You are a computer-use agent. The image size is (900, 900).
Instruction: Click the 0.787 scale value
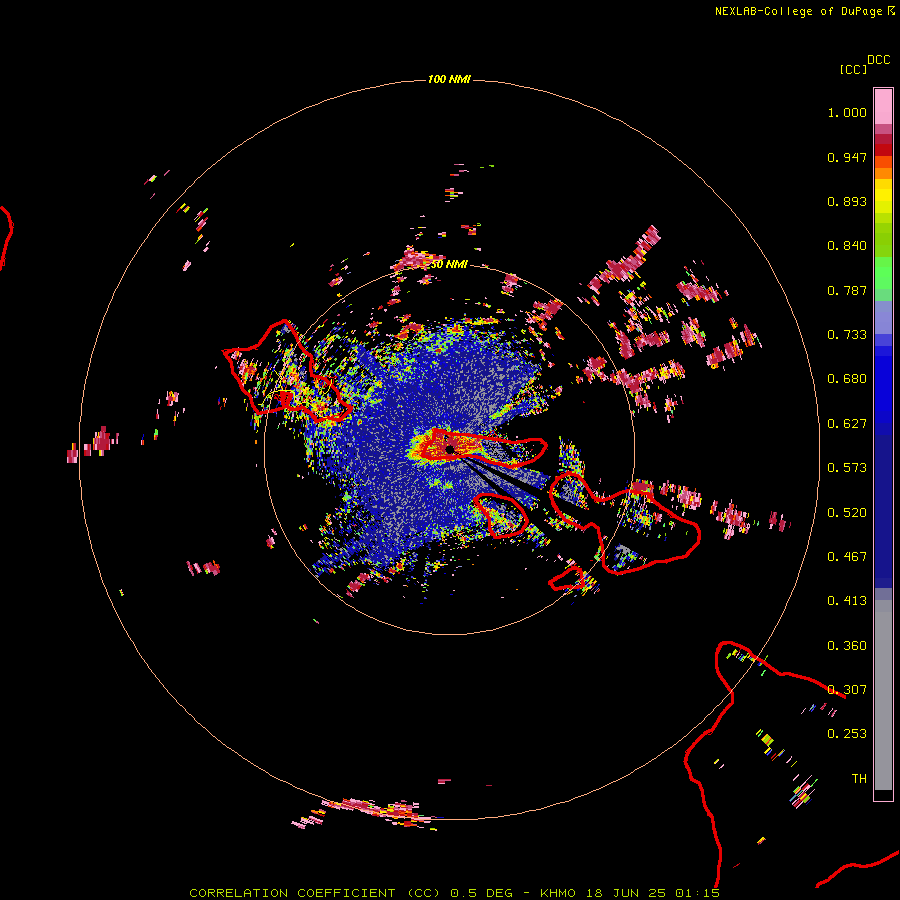(x=847, y=290)
